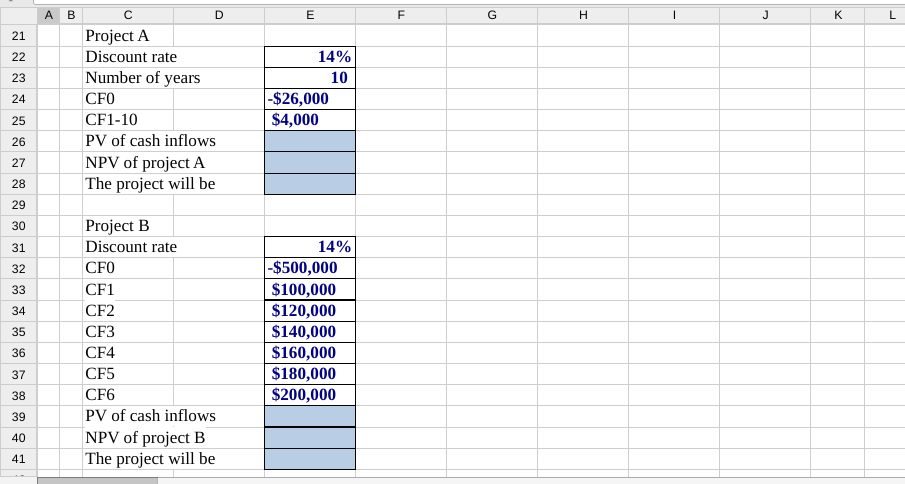Select row 41 header
This screenshot has width=905, height=484.
(18, 459)
